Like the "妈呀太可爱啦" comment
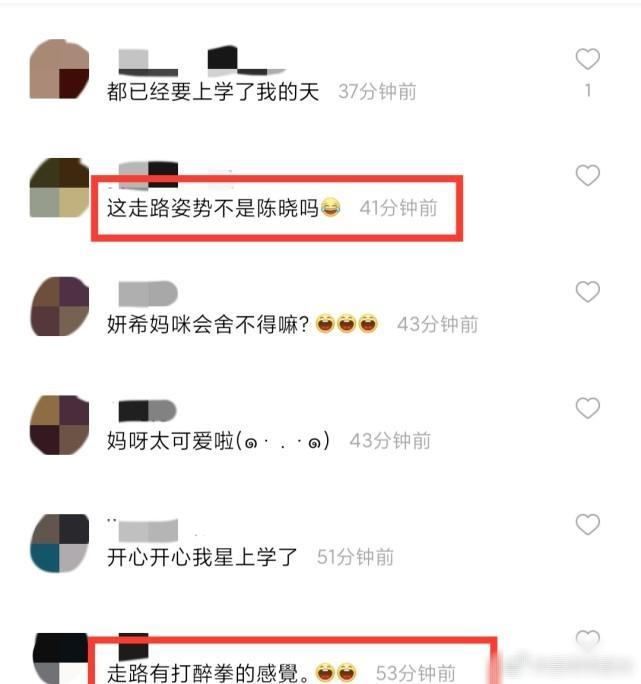The height and width of the screenshot is (684, 641). (588, 408)
